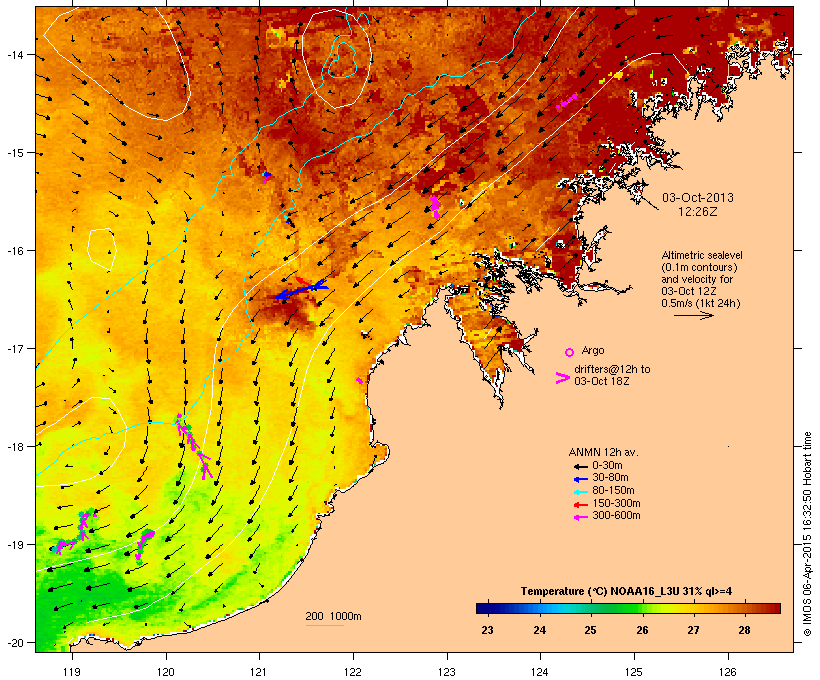Click the '0.5m/s (1kt 24h)' text
The image size is (820, 680).
(701, 303)
